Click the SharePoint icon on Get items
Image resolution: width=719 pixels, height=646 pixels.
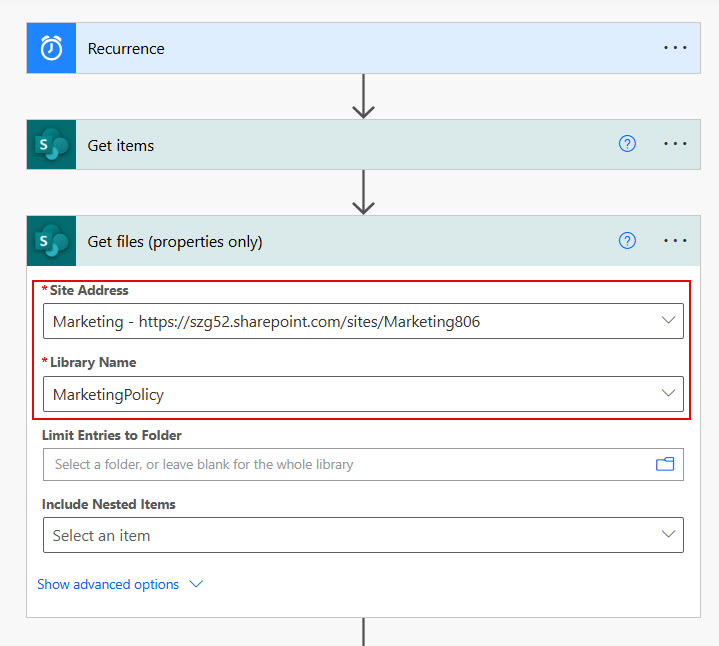click(x=51, y=145)
